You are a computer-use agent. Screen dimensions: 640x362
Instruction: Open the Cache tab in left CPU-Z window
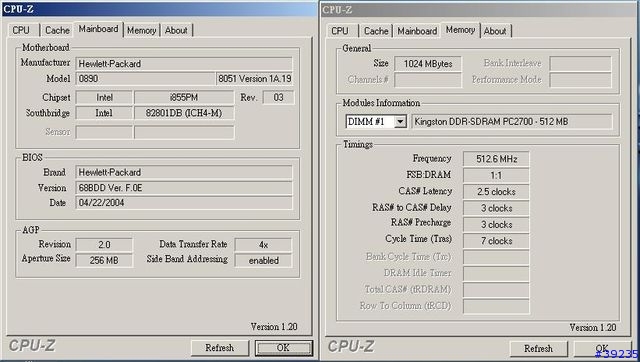tap(57, 30)
